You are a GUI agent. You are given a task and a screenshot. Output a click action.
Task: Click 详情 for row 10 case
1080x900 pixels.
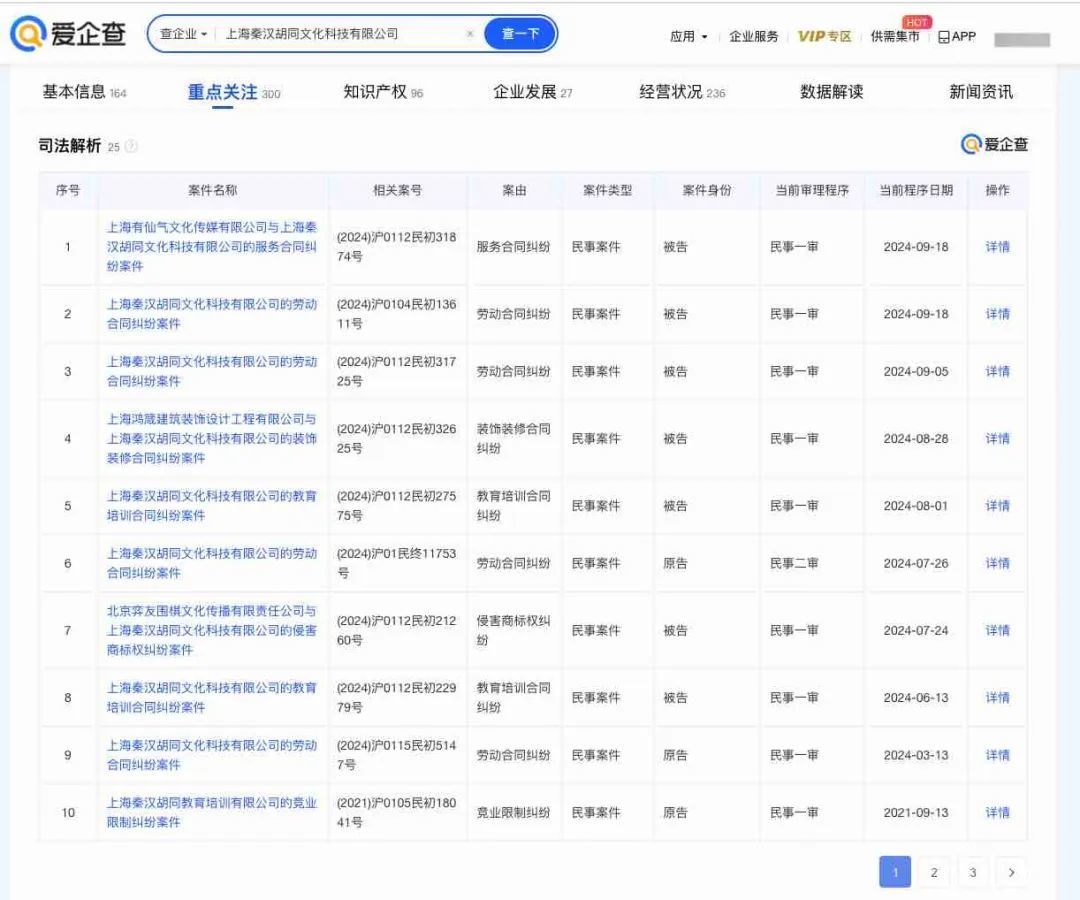(x=997, y=813)
